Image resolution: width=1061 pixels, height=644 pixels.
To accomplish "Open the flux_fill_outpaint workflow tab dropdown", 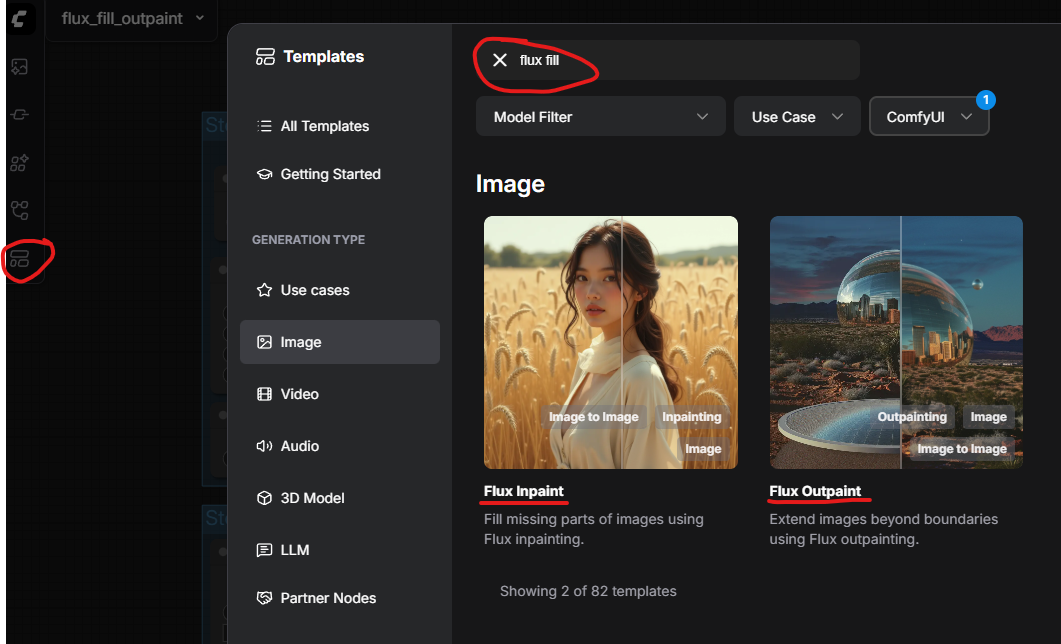I will pos(200,18).
